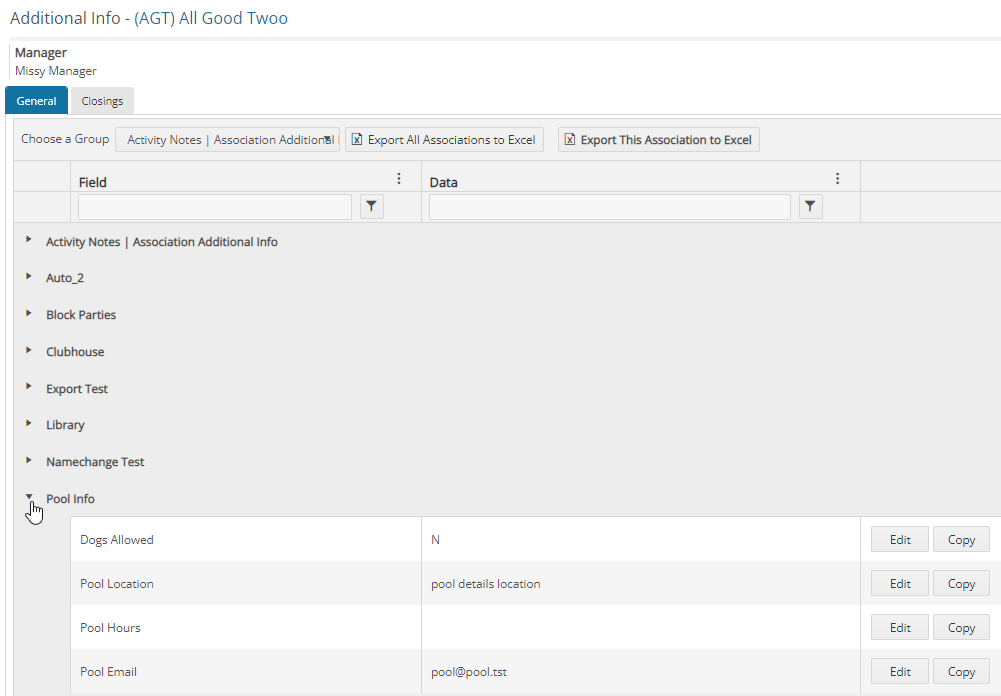The height and width of the screenshot is (696, 1001).
Task: Click the Data column filter funnel icon
Action: pos(810,207)
